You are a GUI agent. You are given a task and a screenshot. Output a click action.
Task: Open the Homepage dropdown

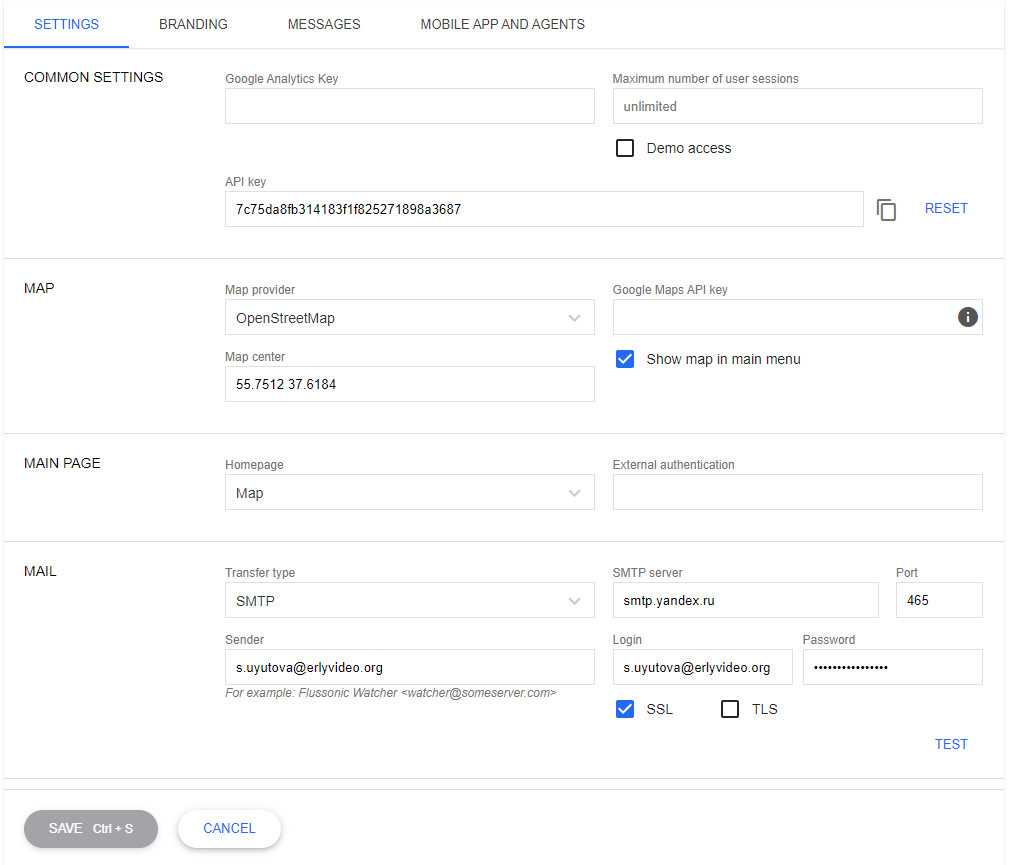pos(575,492)
